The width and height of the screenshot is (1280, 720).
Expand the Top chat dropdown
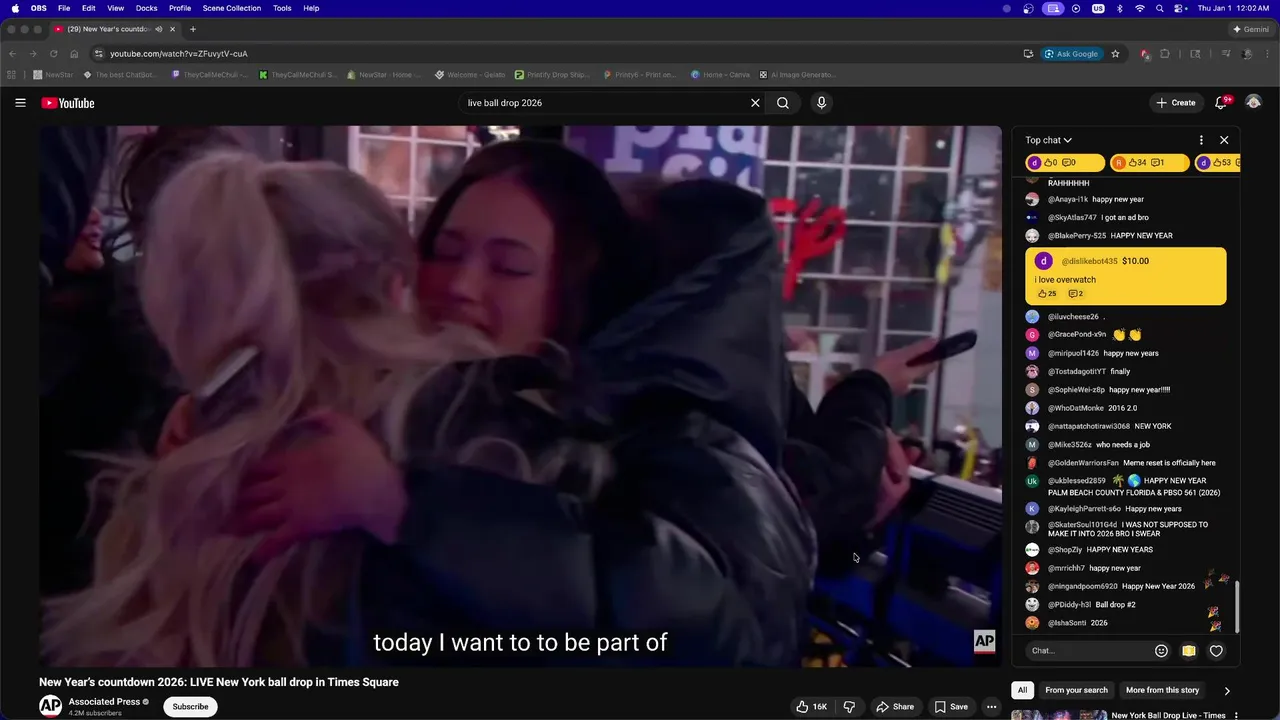1048,140
